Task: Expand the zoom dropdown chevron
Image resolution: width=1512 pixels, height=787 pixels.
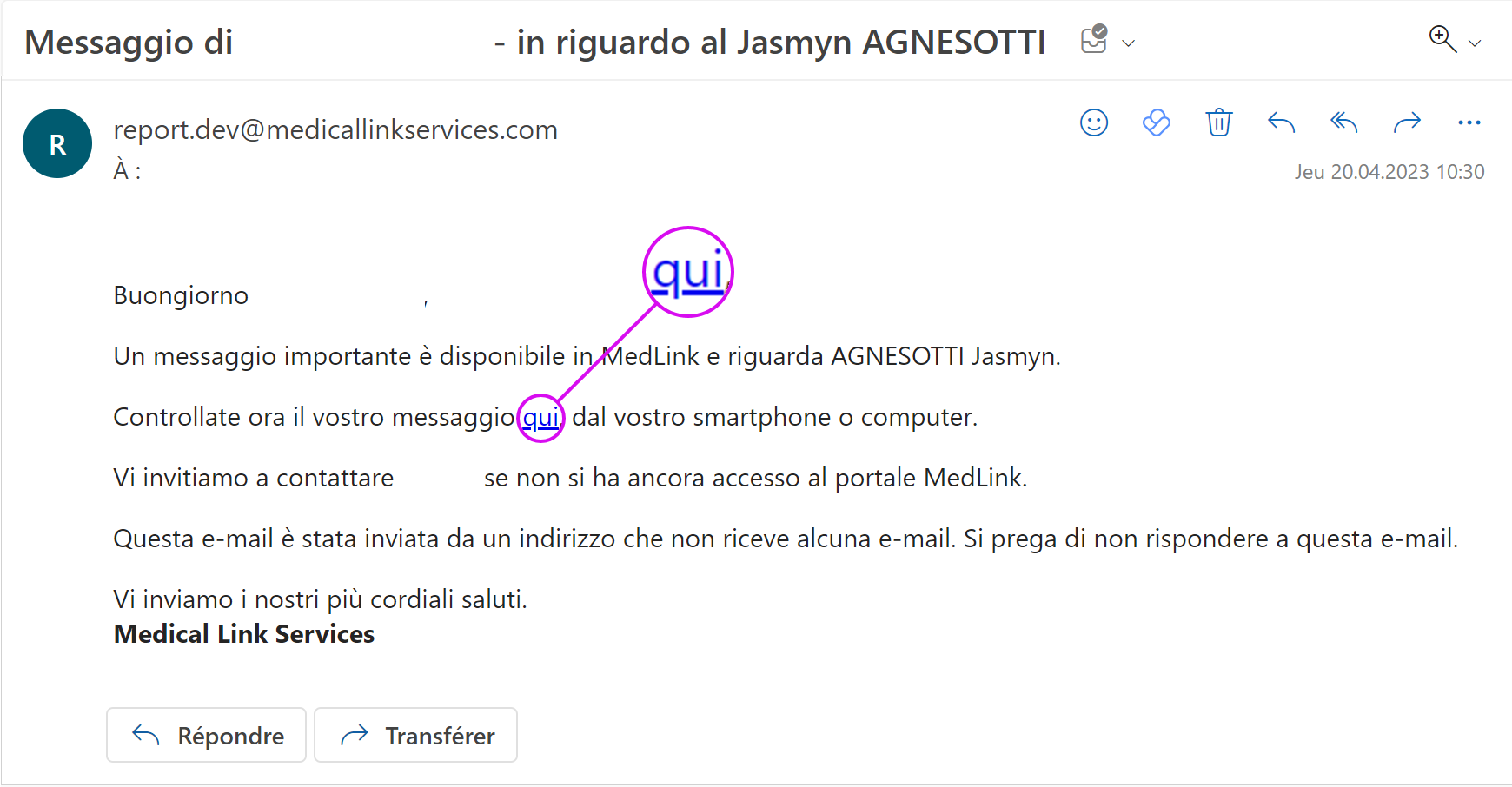Action: coord(1475,43)
